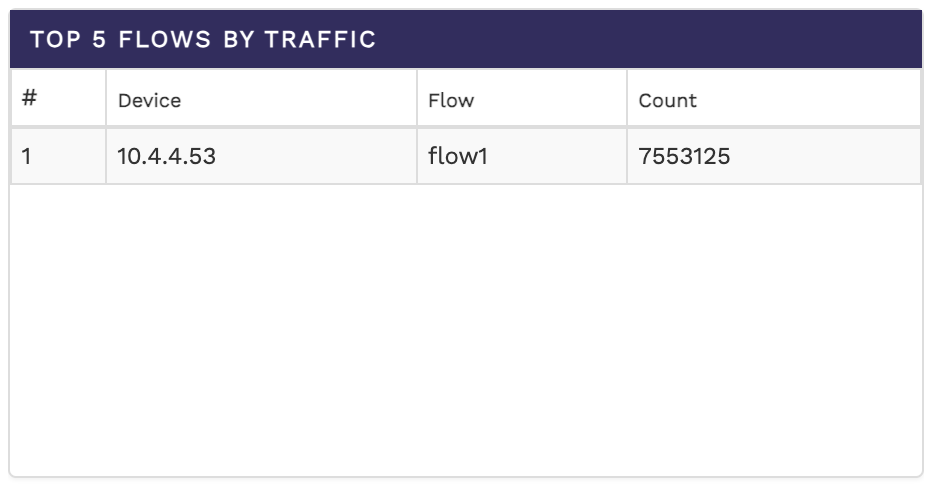This screenshot has height=490, width=932.
Task: Click divider between 10.4.4.53 and flow1 cells
Action: (x=417, y=156)
